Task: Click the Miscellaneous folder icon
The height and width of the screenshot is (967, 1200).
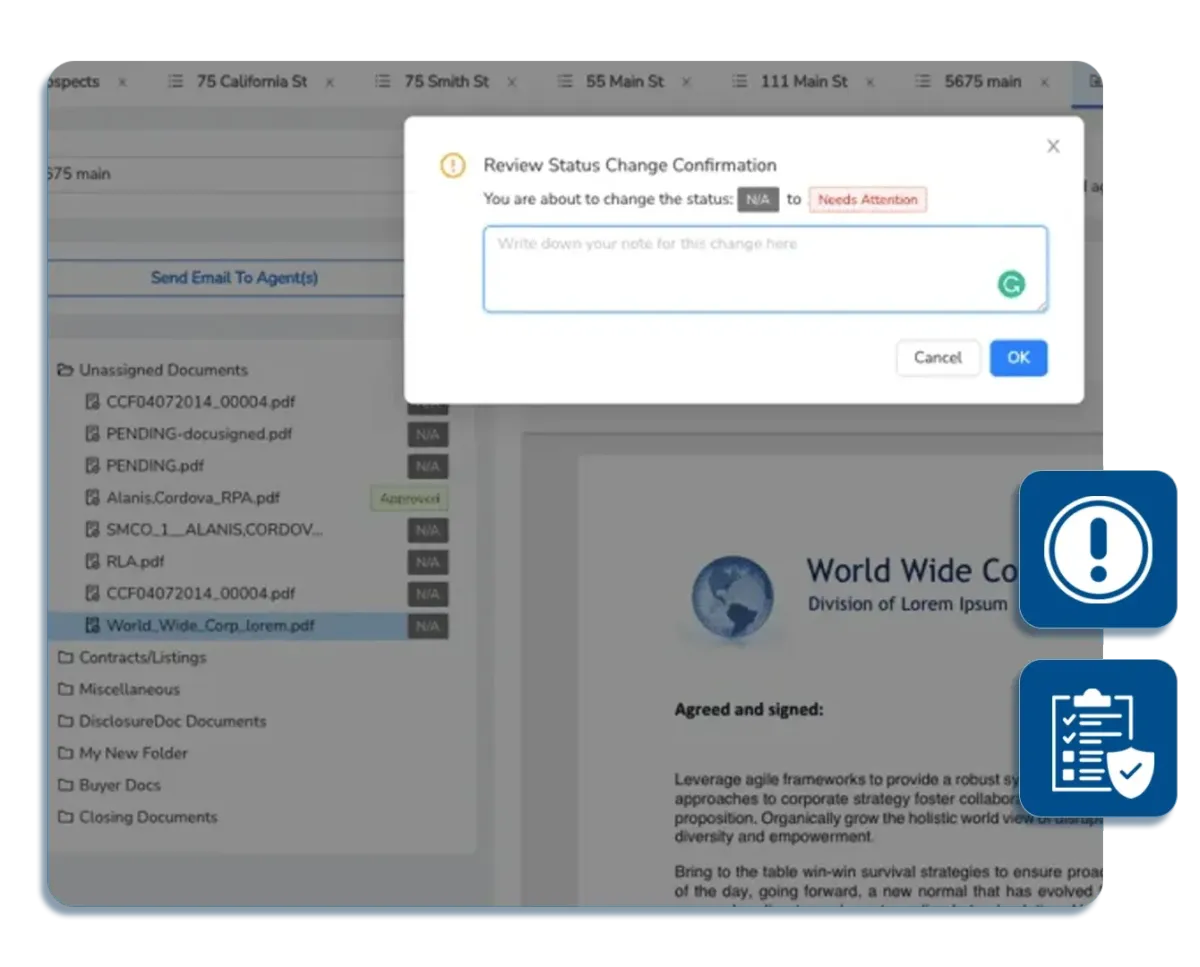Action: tap(66, 690)
